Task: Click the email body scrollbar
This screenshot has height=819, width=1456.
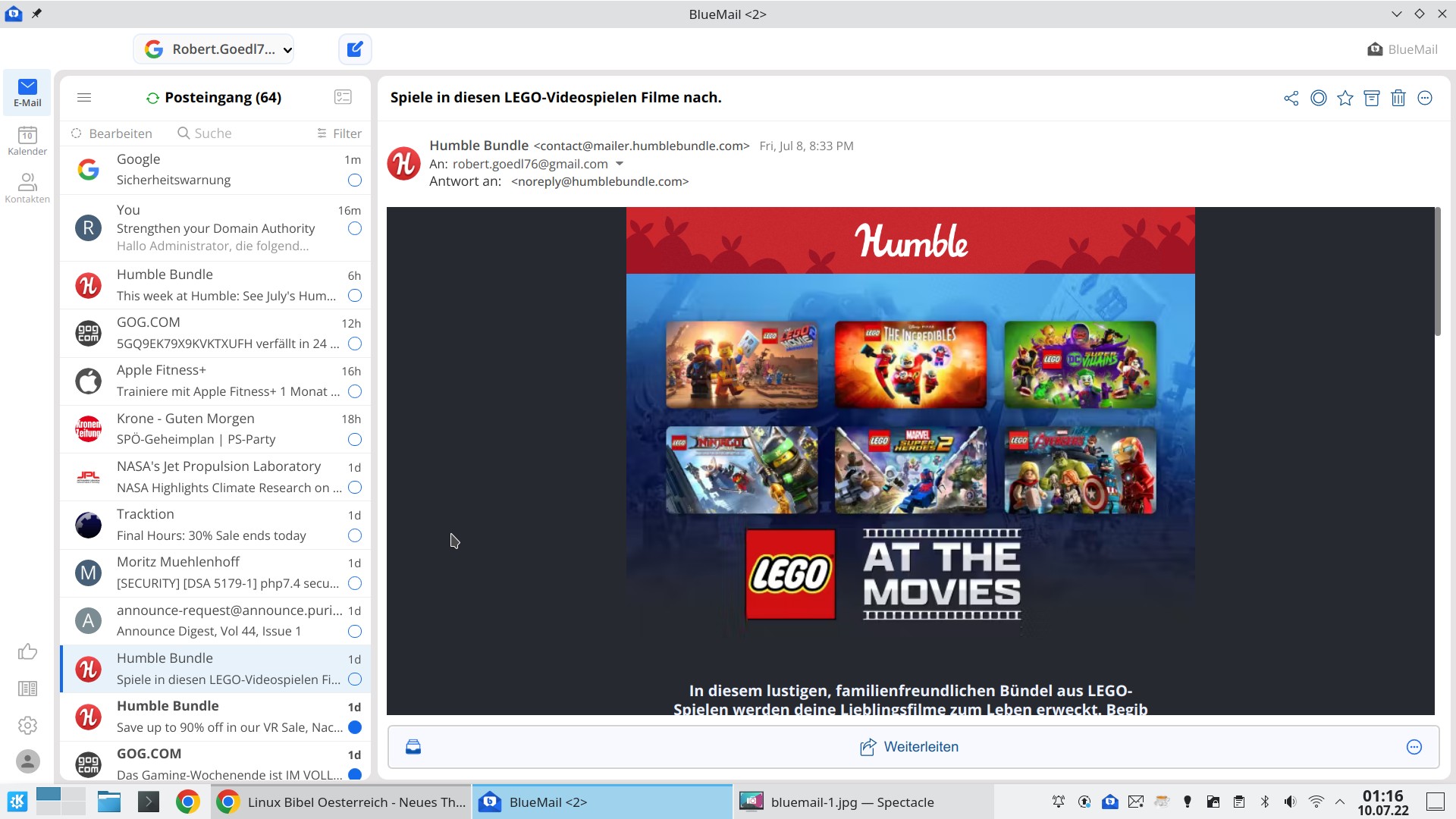Action: [x=1437, y=271]
